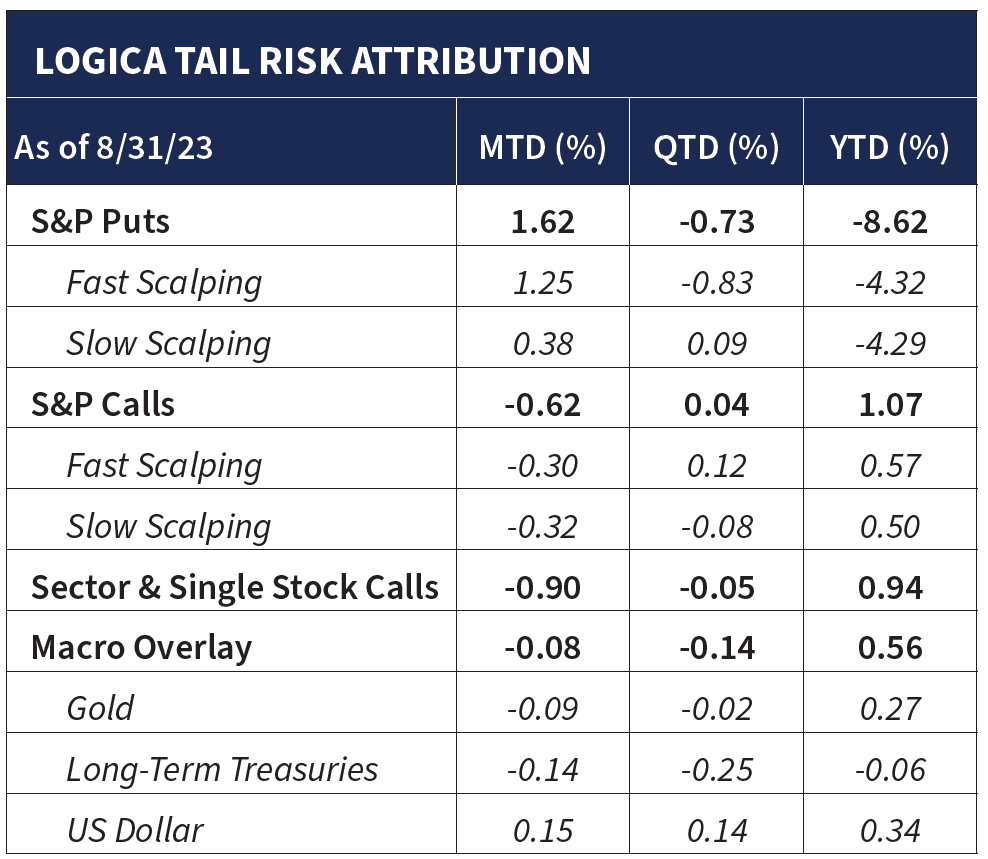Click the S&P Calls row label
The width and height of the screenshot is (988, 859).
[x=103, y=404]
